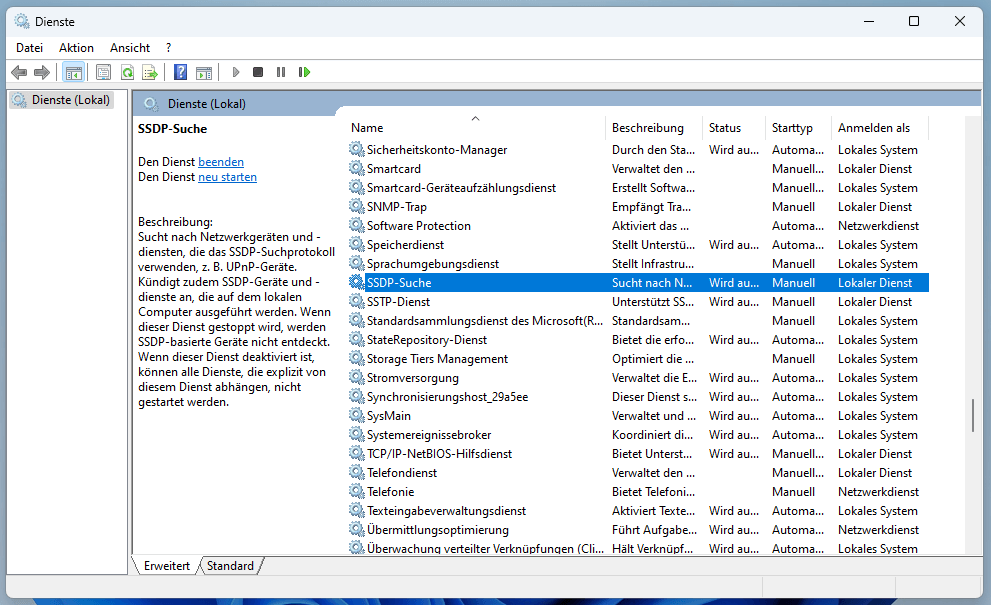Stop the service with the stop icon
This screenshot has width=991, height=605.
[x=258, y=72]
